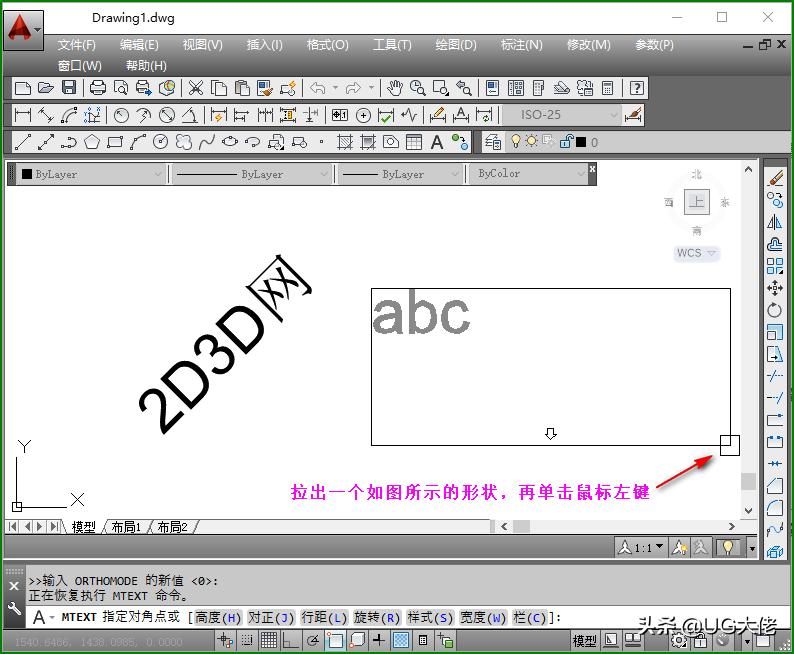Toggle grid display in status bar
This screenshot has width=794, height=654.
[x=269, y=640]
